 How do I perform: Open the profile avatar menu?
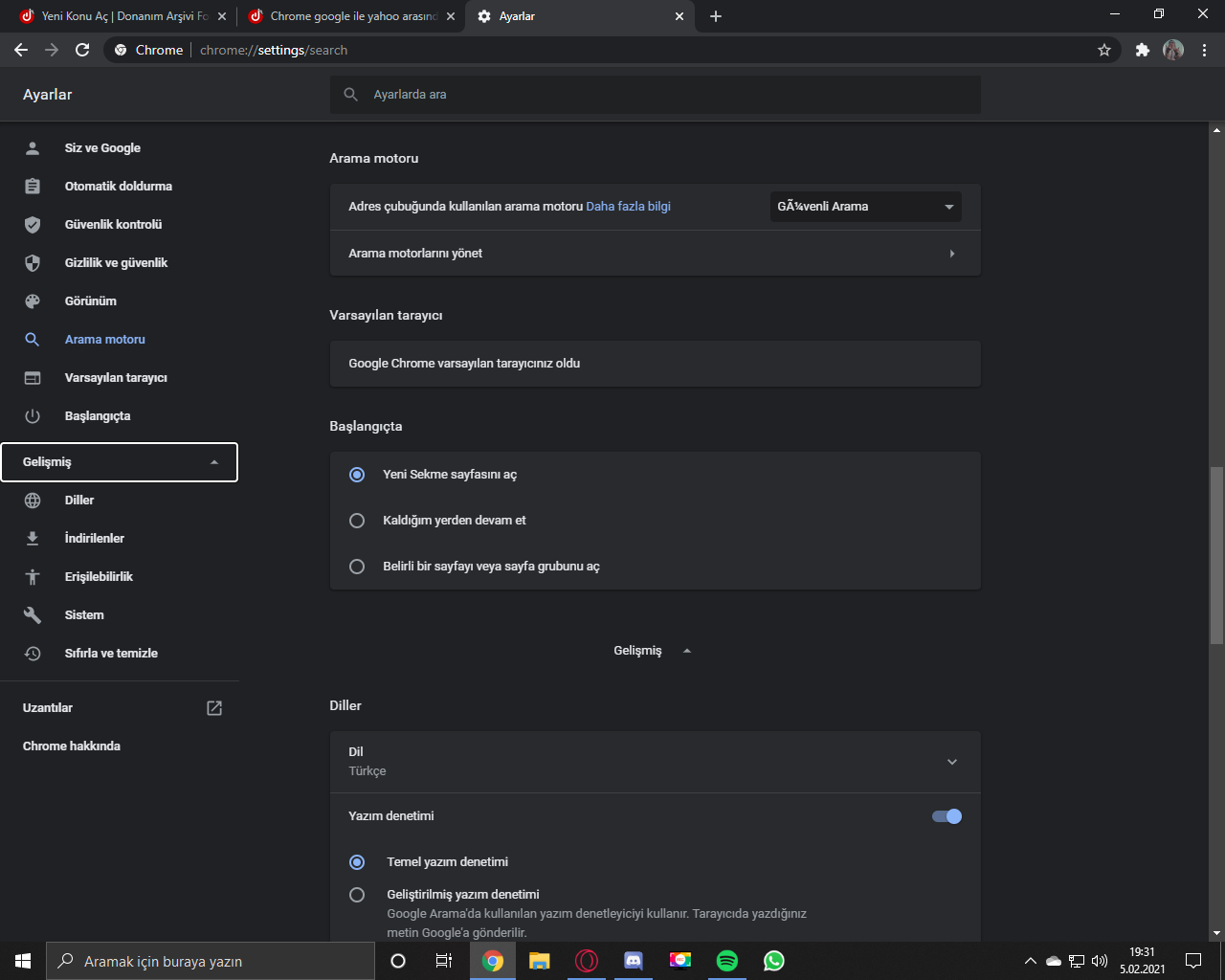click(1173, 50)
